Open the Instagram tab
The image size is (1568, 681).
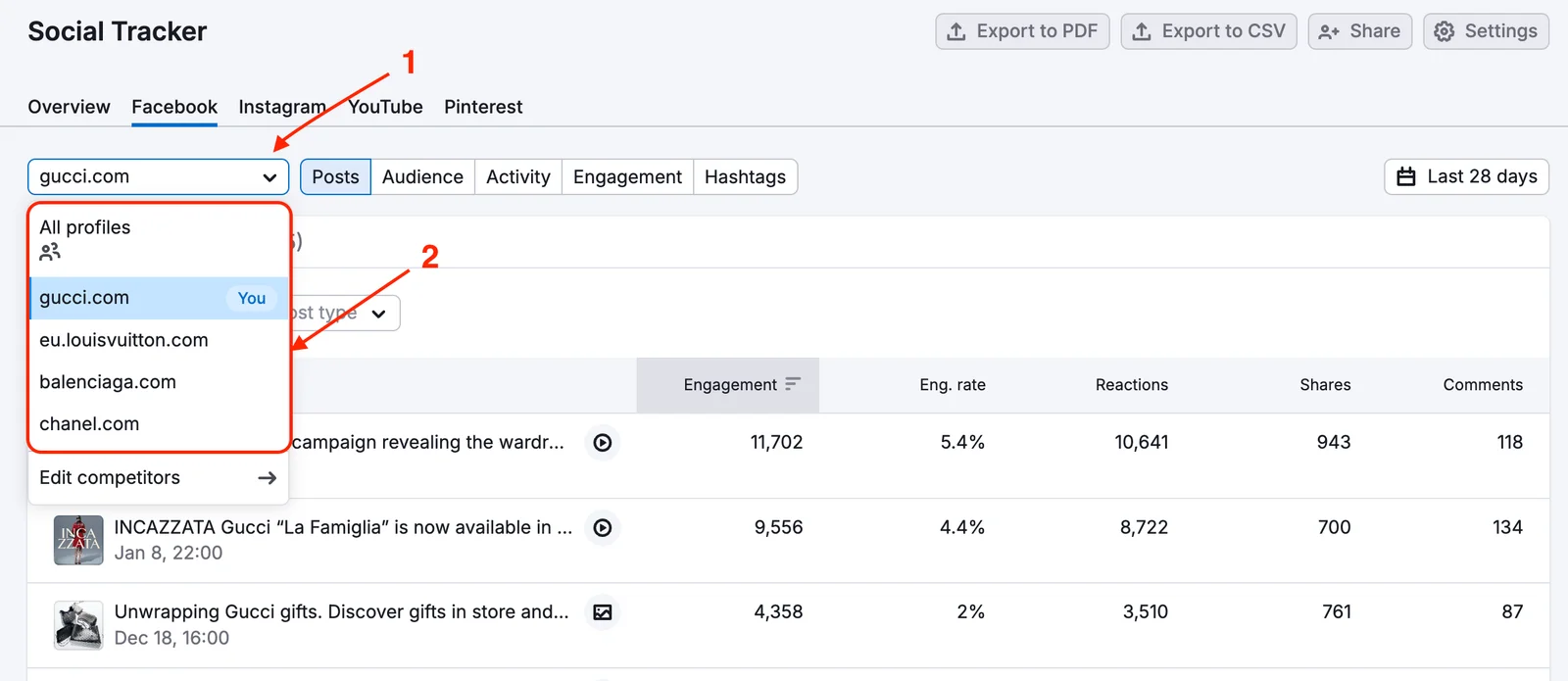tap(282, 107)
